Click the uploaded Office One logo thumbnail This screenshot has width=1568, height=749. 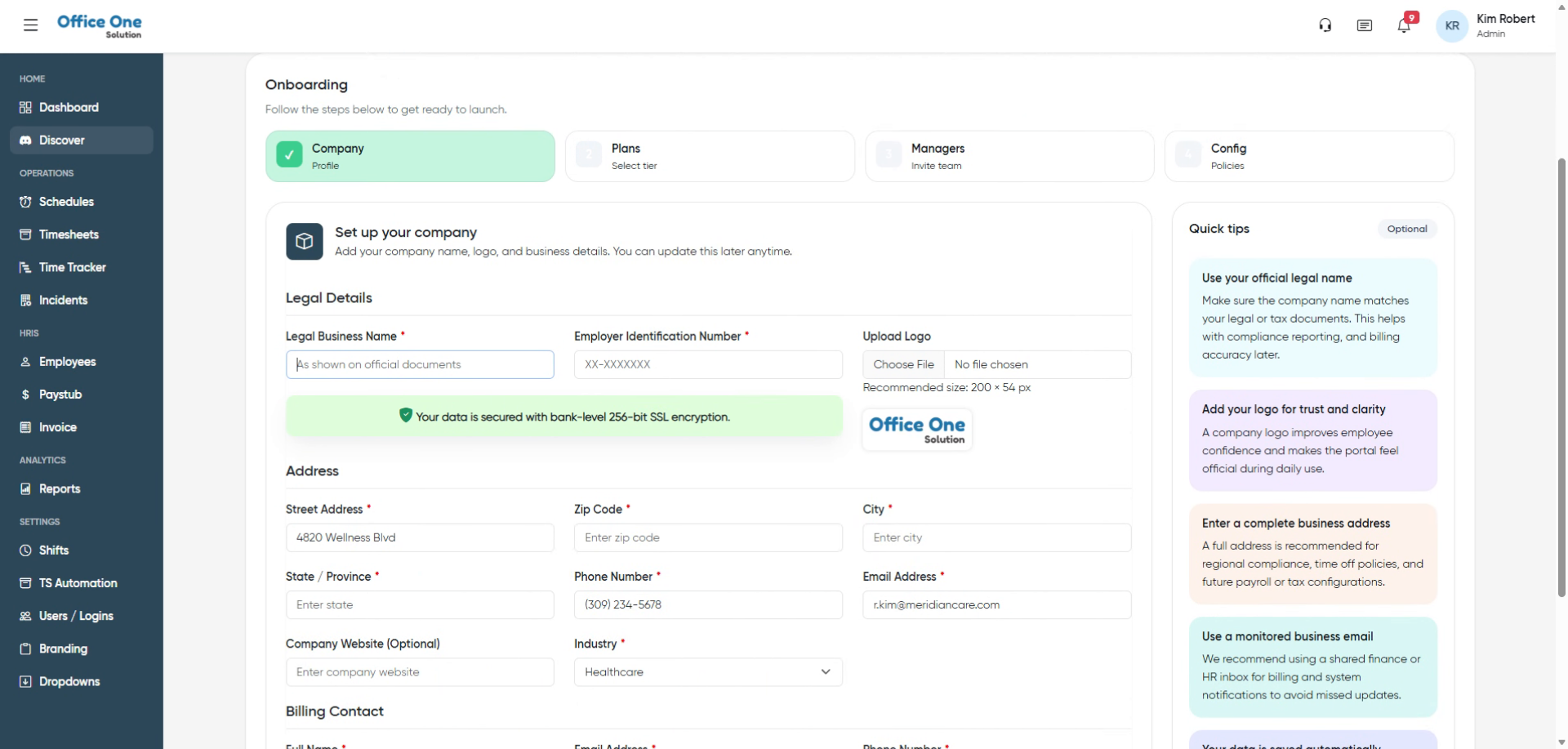(x=916, y=430)
